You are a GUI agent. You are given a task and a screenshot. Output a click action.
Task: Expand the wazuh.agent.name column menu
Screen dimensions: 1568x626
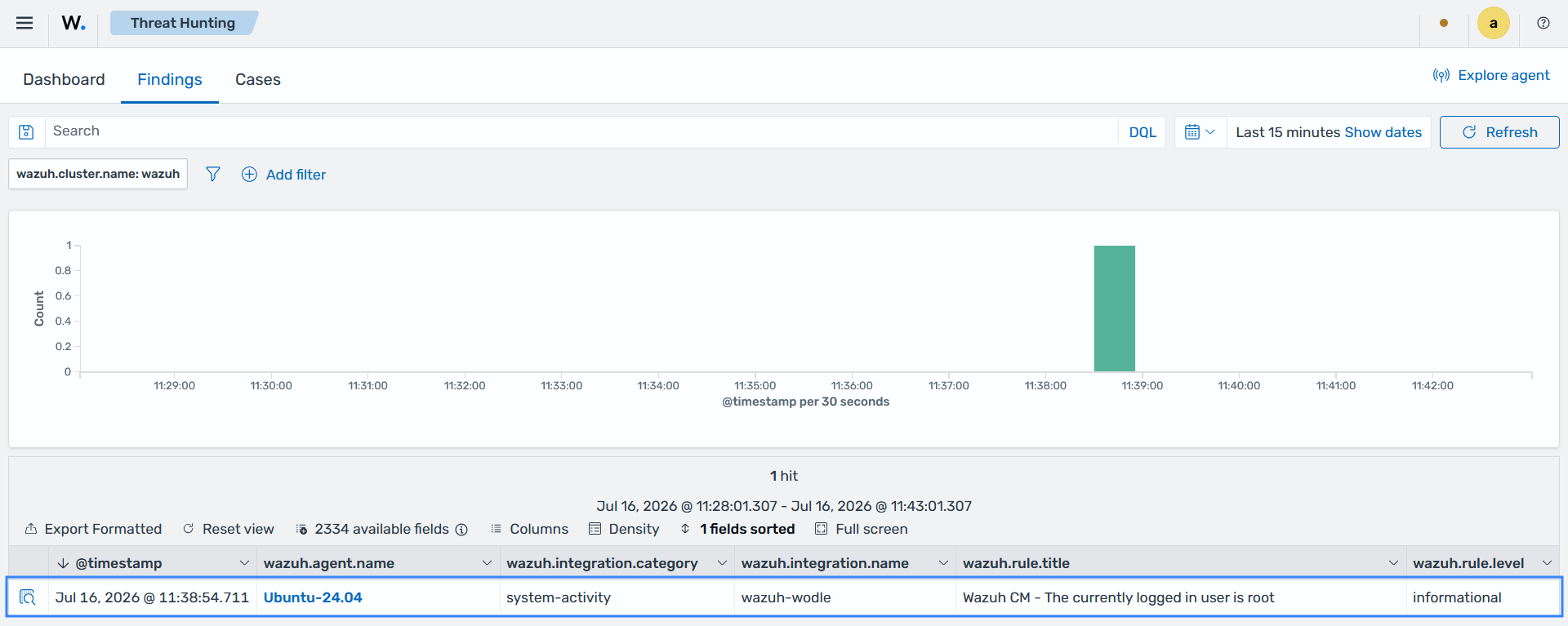point(488,563)
